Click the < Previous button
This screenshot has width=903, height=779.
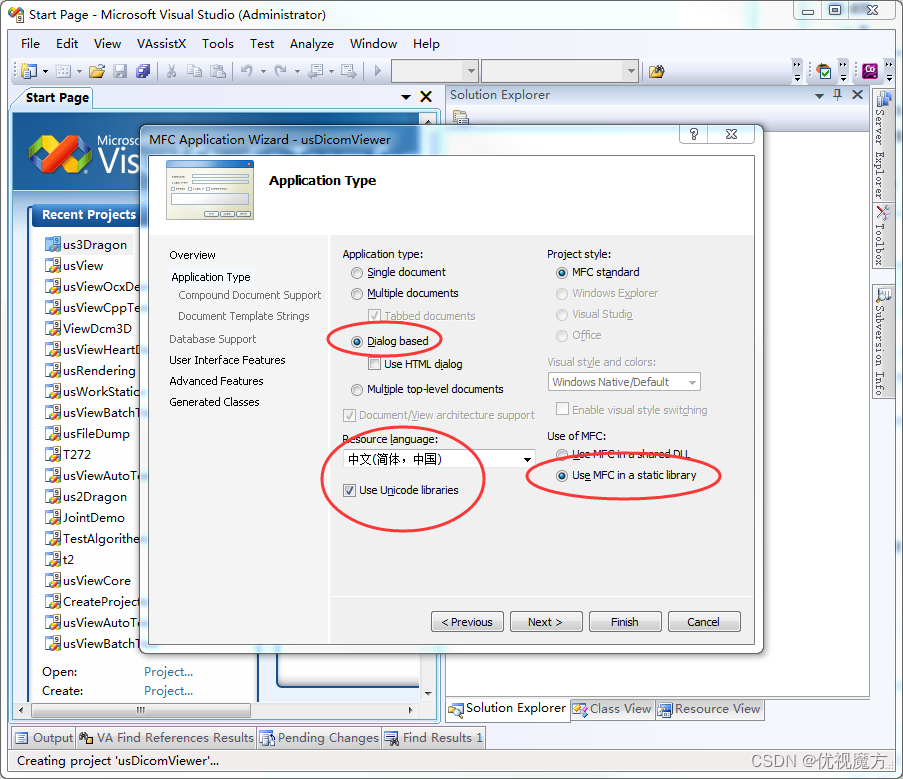[x=467, y=622]
